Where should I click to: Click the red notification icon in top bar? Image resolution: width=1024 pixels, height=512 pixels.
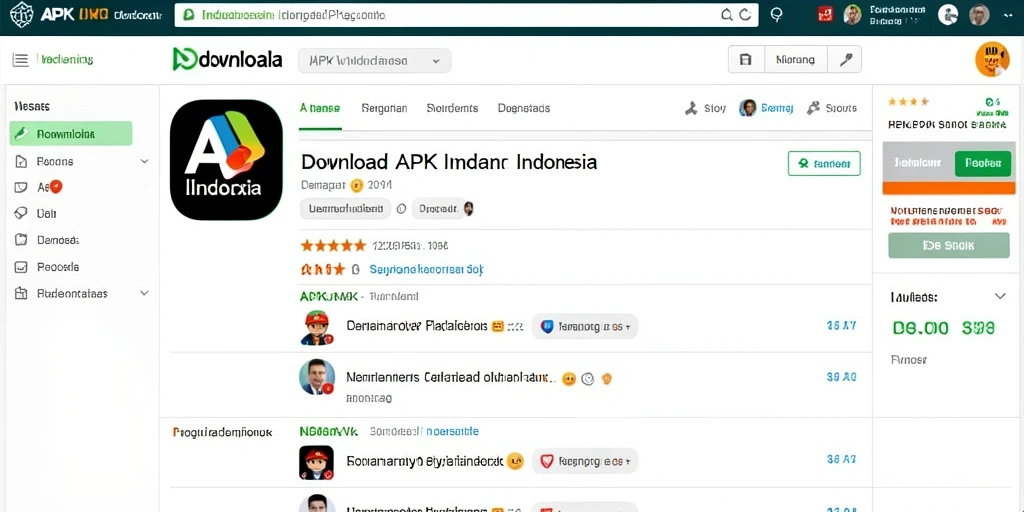825,14
